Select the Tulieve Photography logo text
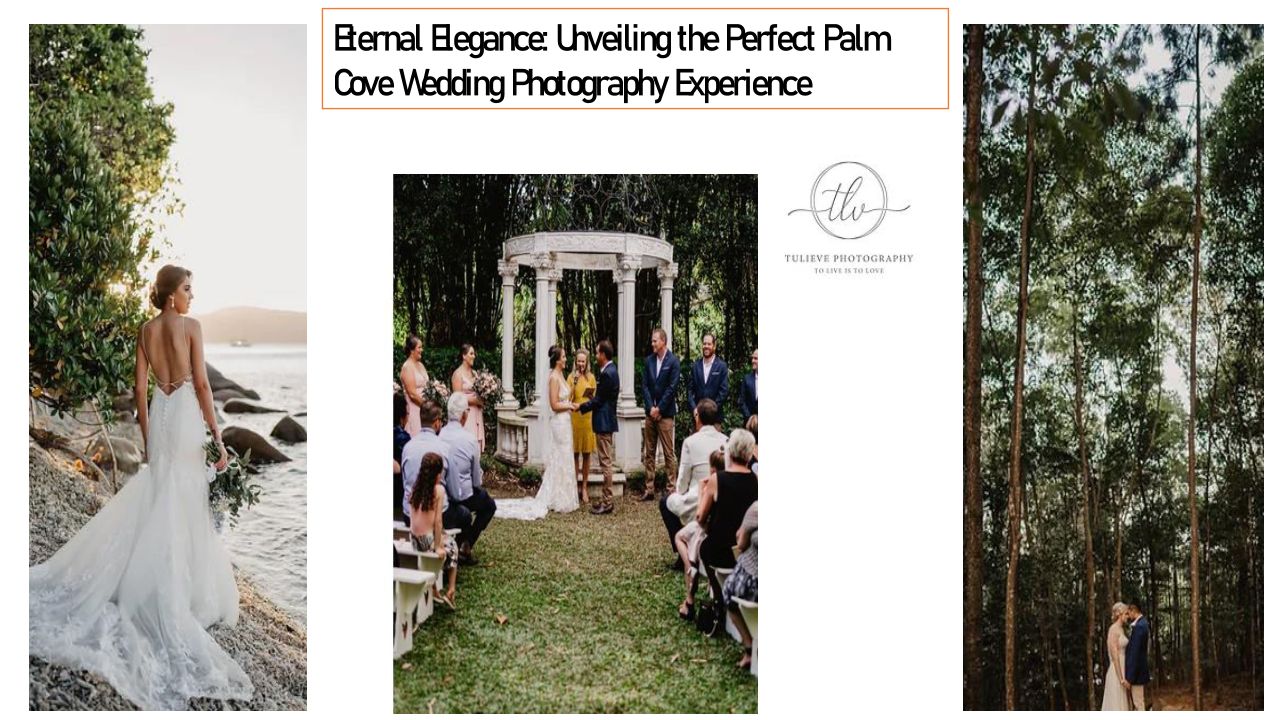Viewport: 1280px width, 720px height. tap(849, 258)
